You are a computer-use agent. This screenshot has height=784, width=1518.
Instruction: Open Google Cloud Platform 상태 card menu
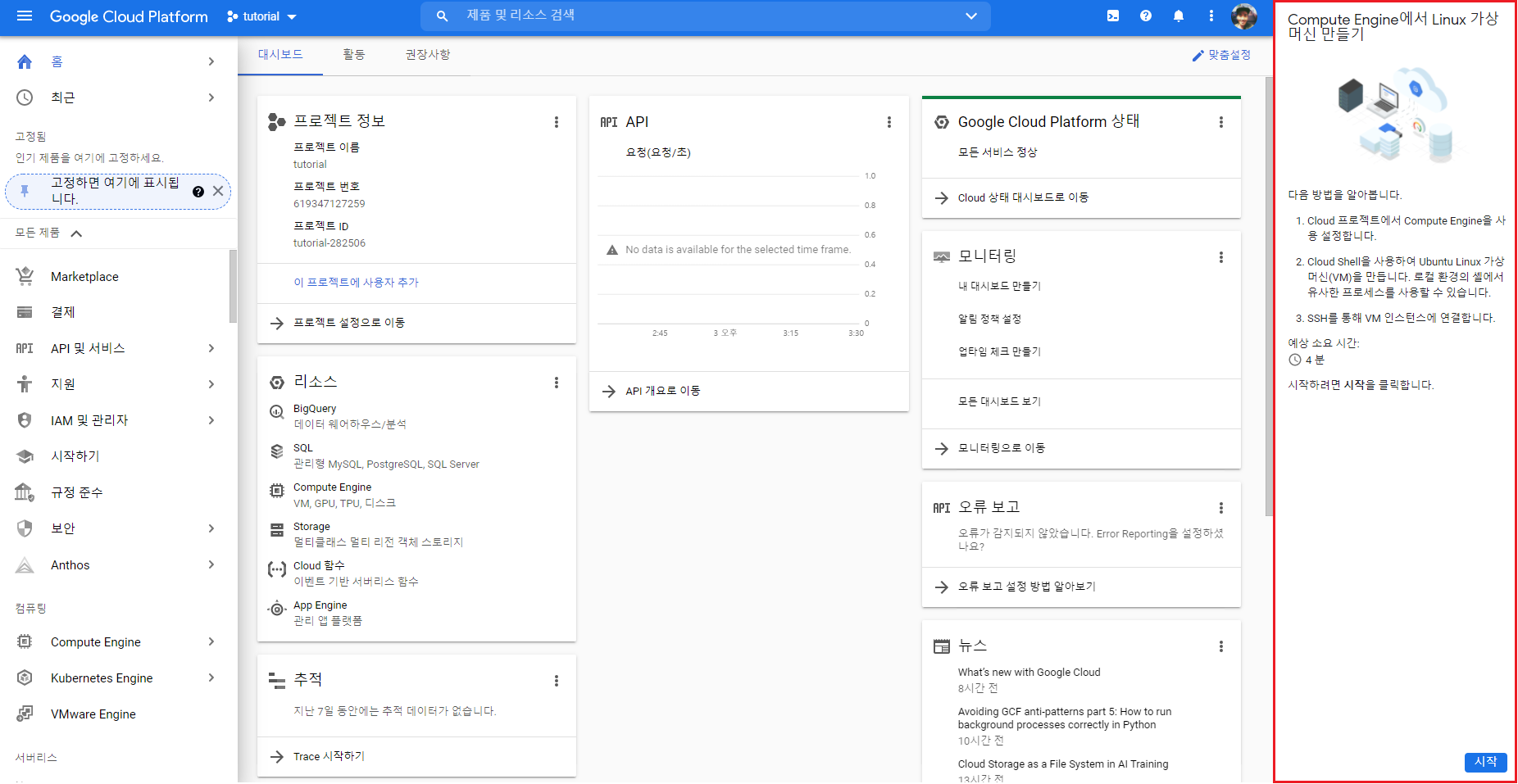(x=1221, y=122)
